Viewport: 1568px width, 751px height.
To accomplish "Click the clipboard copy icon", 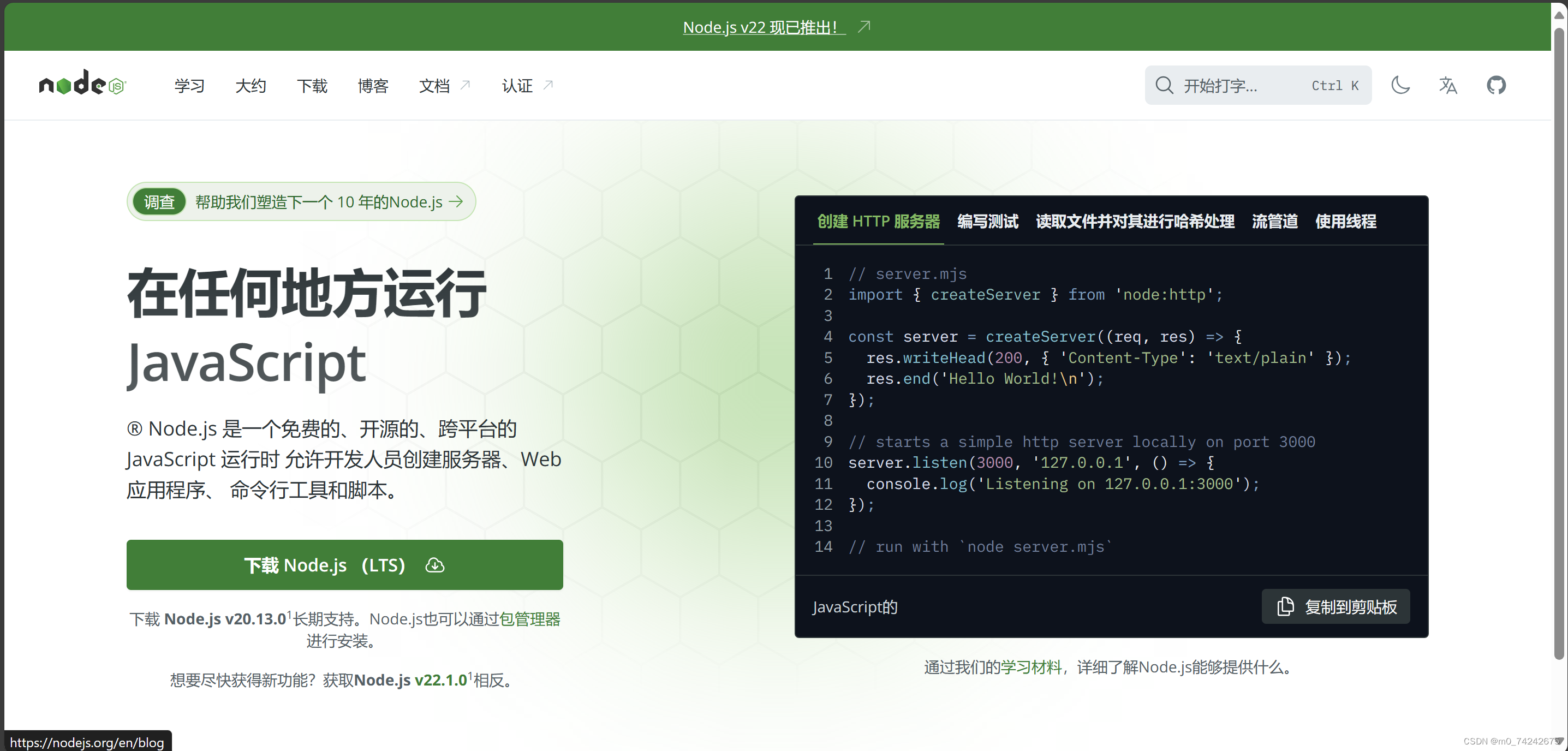I will 1285,606.
